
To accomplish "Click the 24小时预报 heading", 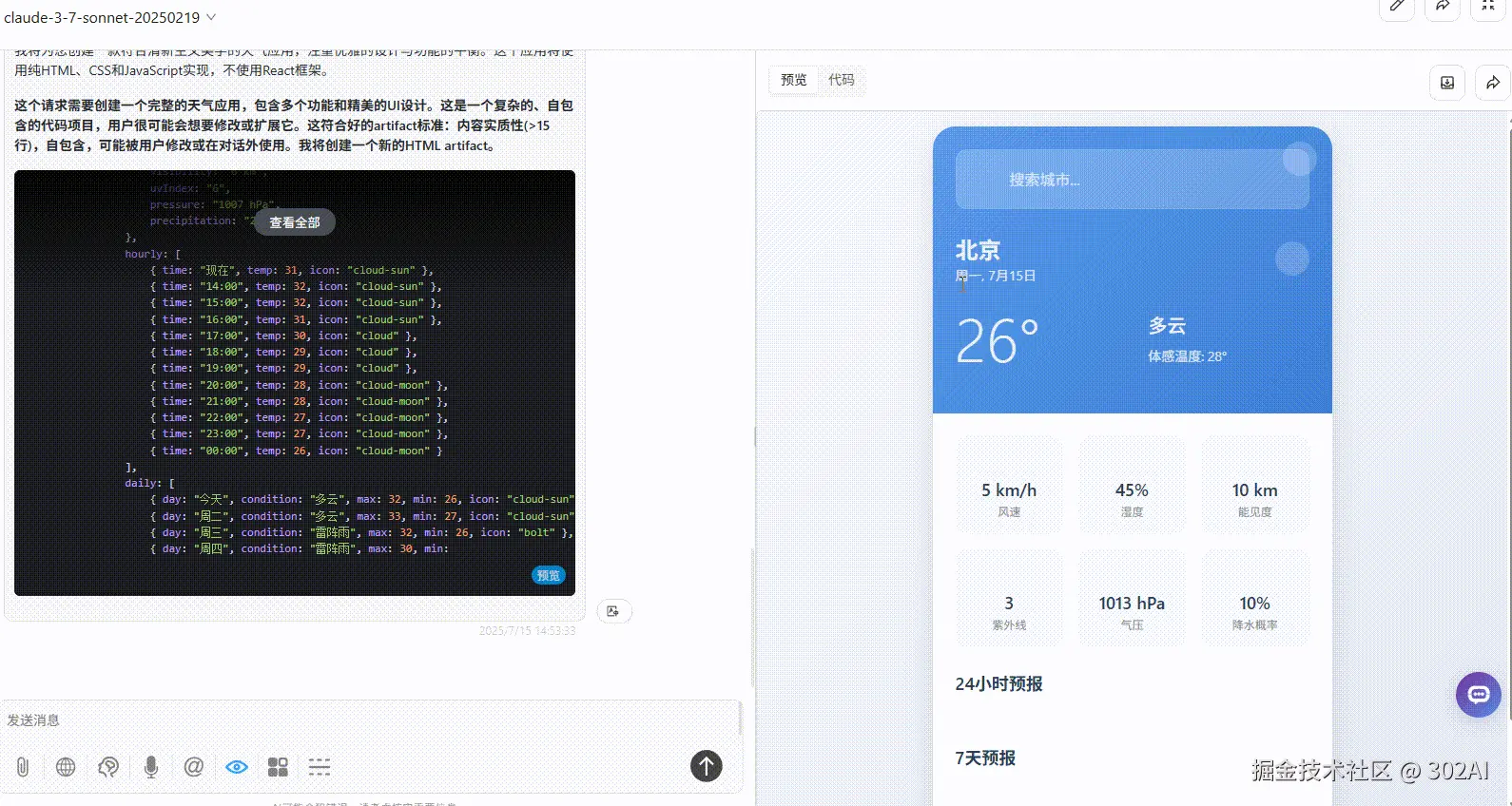I will [998, 683].
